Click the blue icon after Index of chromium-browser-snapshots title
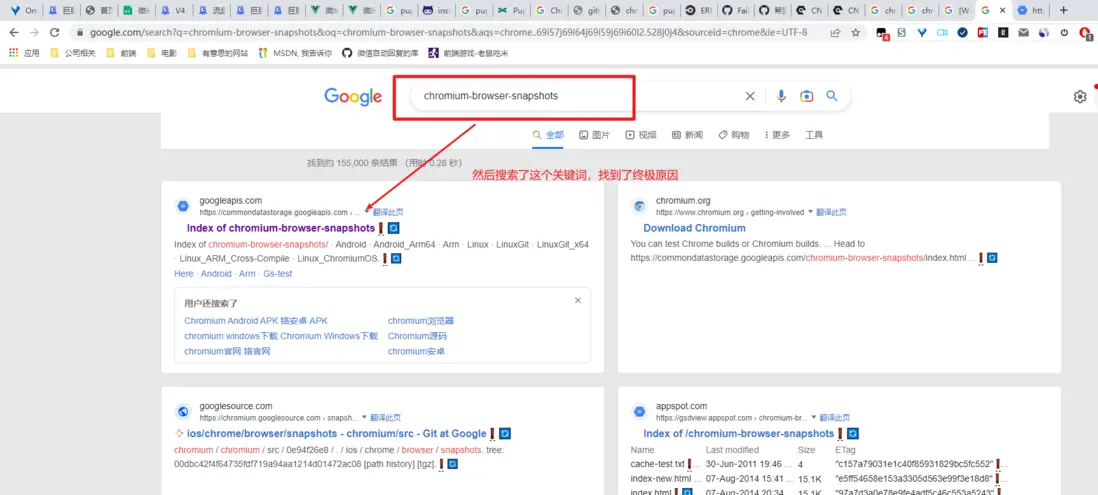The width and height of the screenshot is (1098, 495). click(x=394, y=228)
